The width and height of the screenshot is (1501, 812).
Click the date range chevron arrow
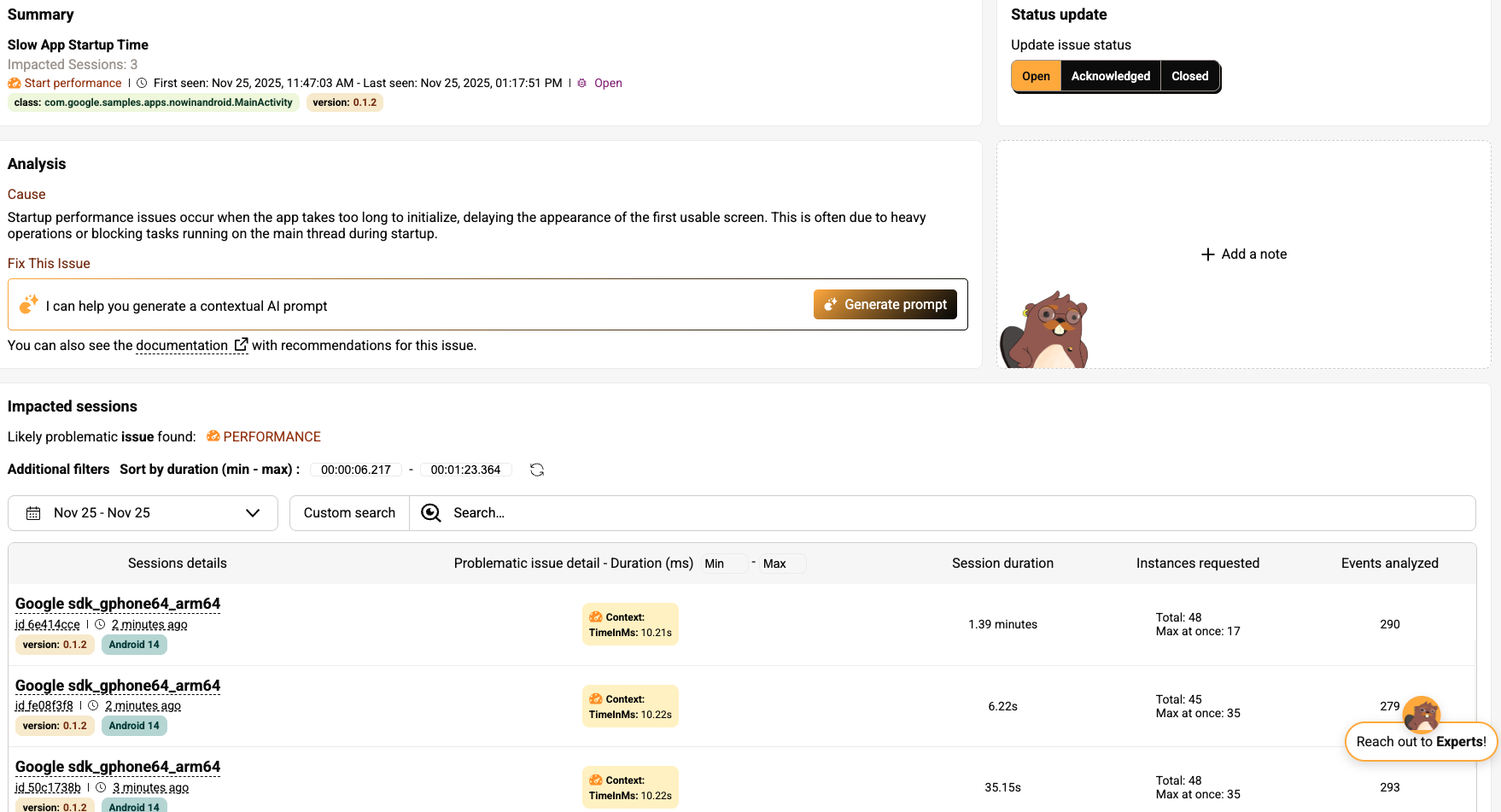point(253,513)
